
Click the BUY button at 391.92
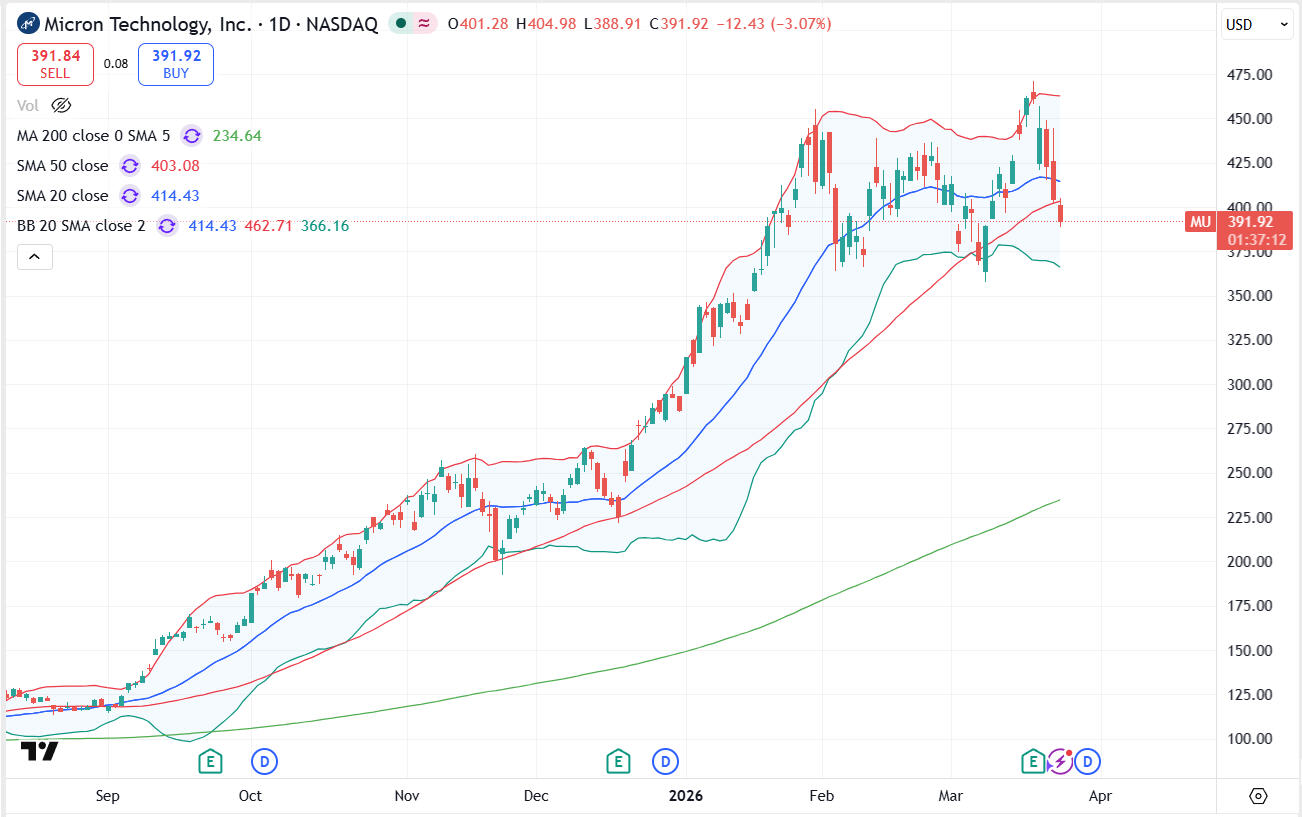click(176, 64)
